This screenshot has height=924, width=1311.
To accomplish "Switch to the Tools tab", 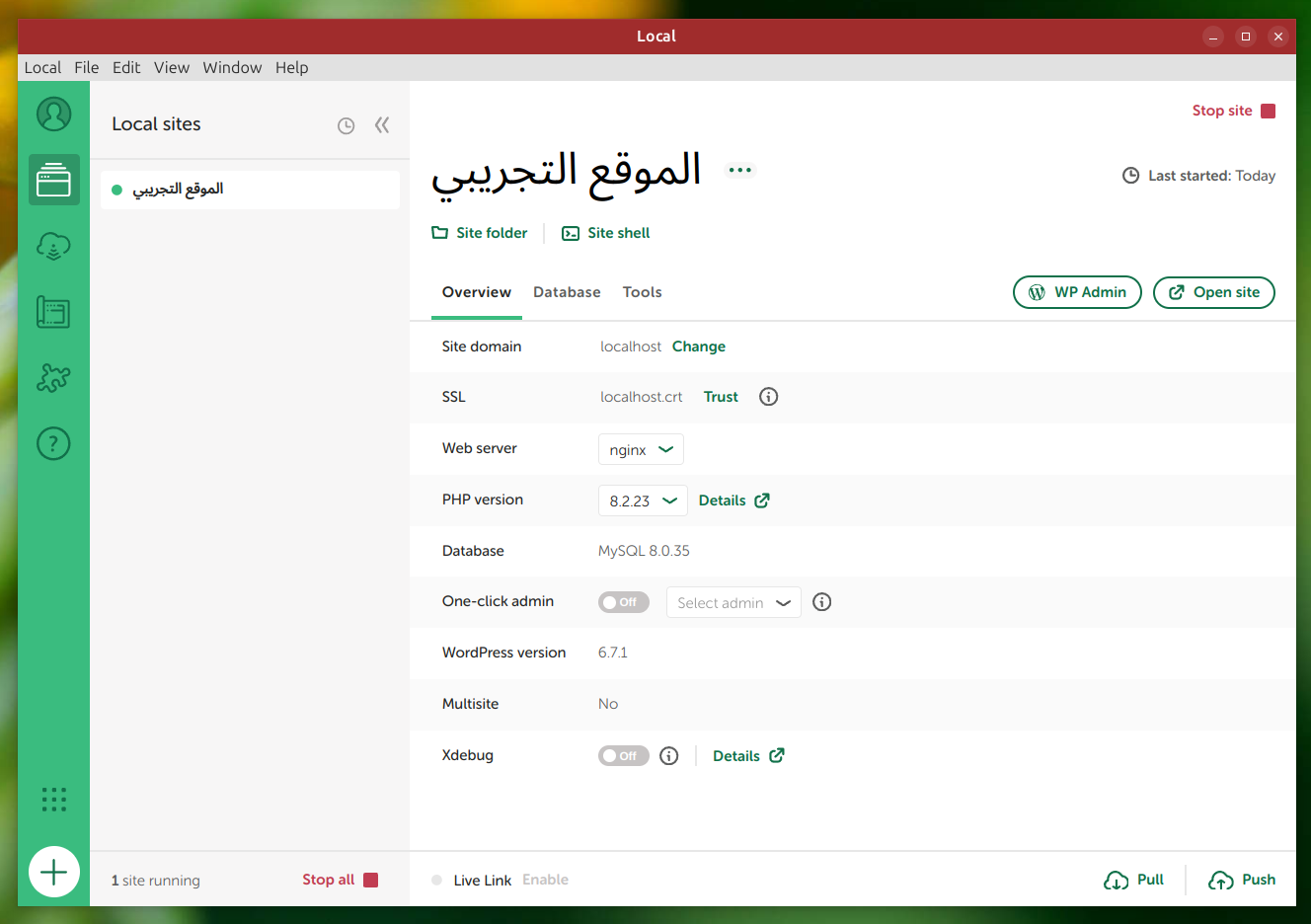I will click(642, 292).
